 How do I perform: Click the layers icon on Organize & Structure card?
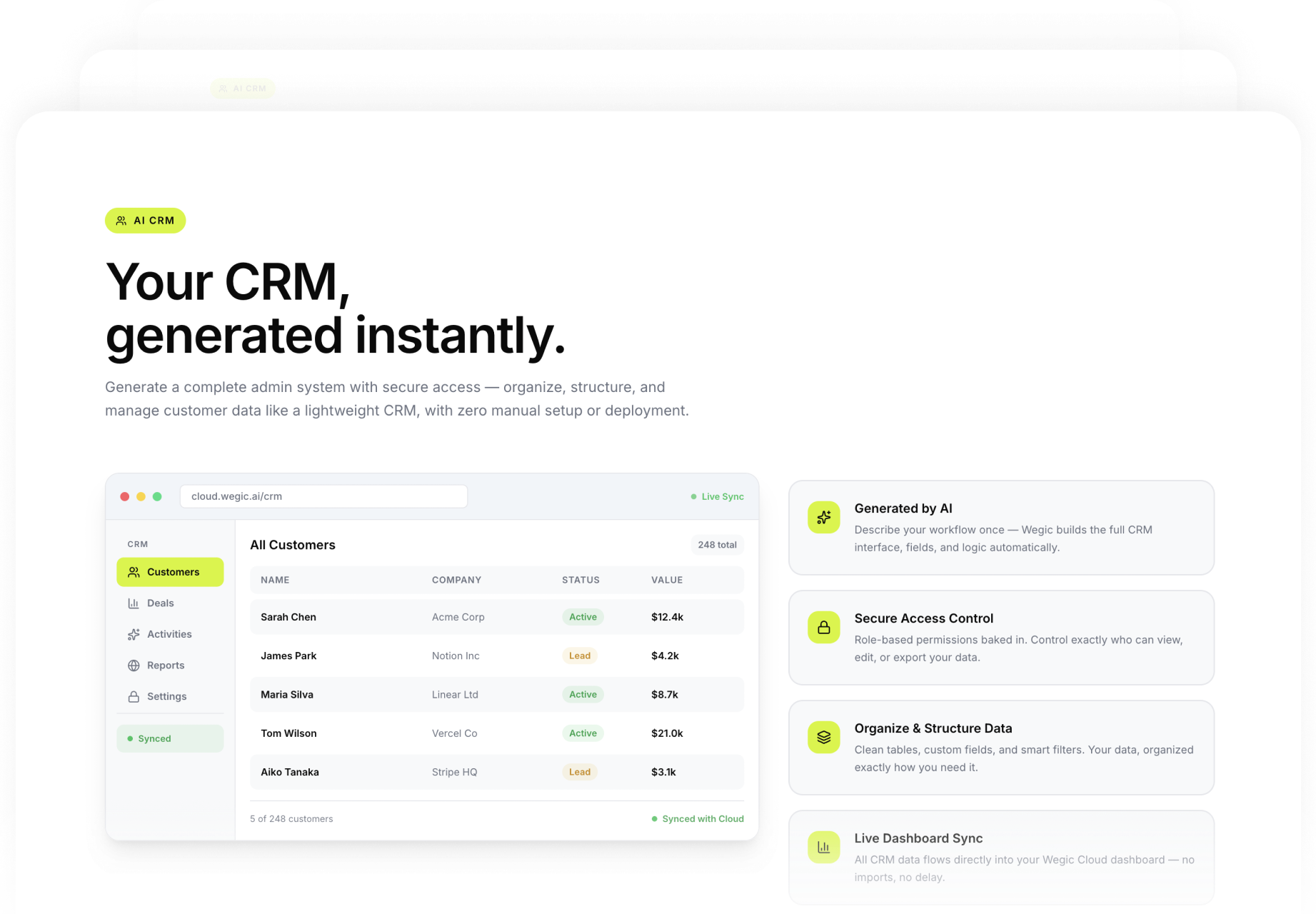[x=823, y=738]
